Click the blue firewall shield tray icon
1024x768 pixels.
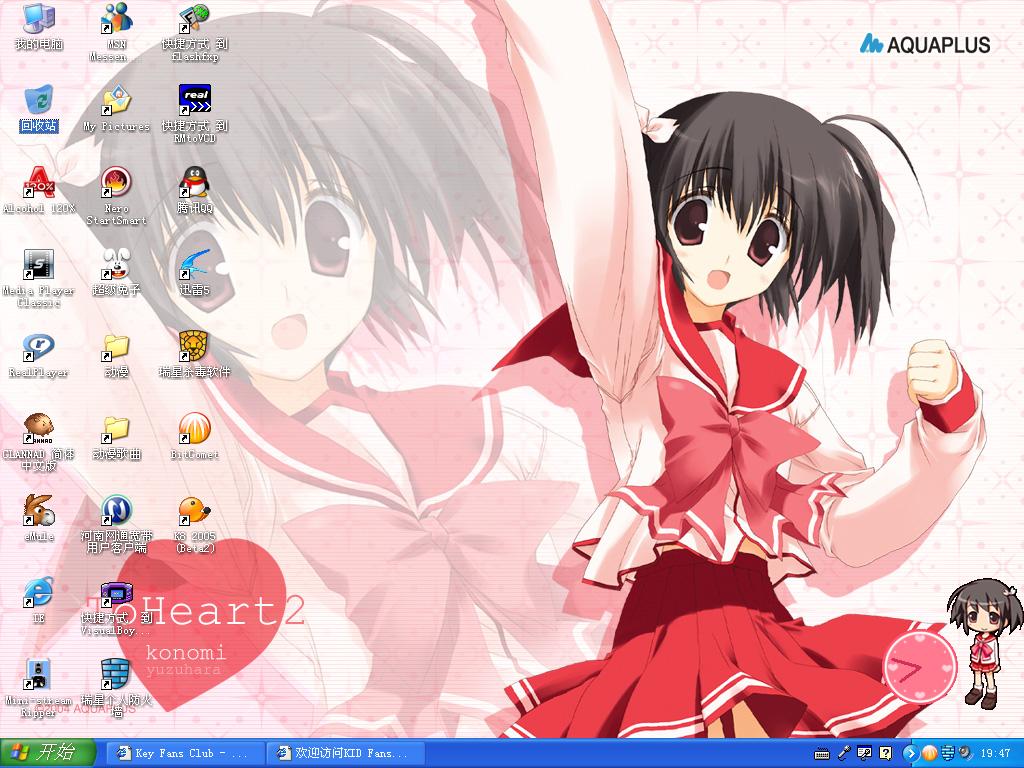(x=948, y=754)
